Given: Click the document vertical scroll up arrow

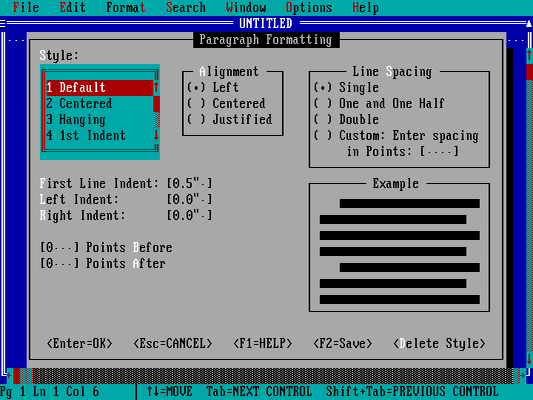Looking at the screenshot, I should pyautogui.click(x=529, y=55).
